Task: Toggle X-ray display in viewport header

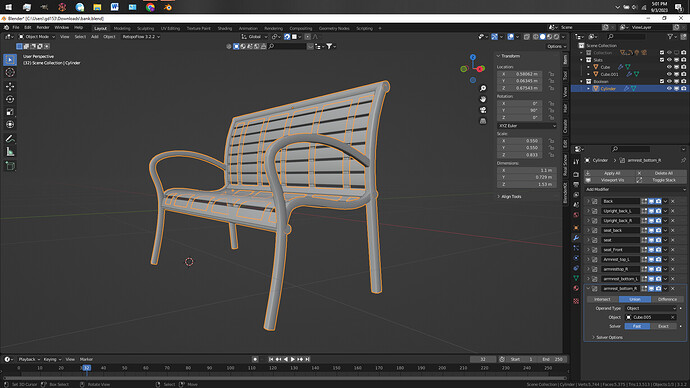Action: click(527, 37)
